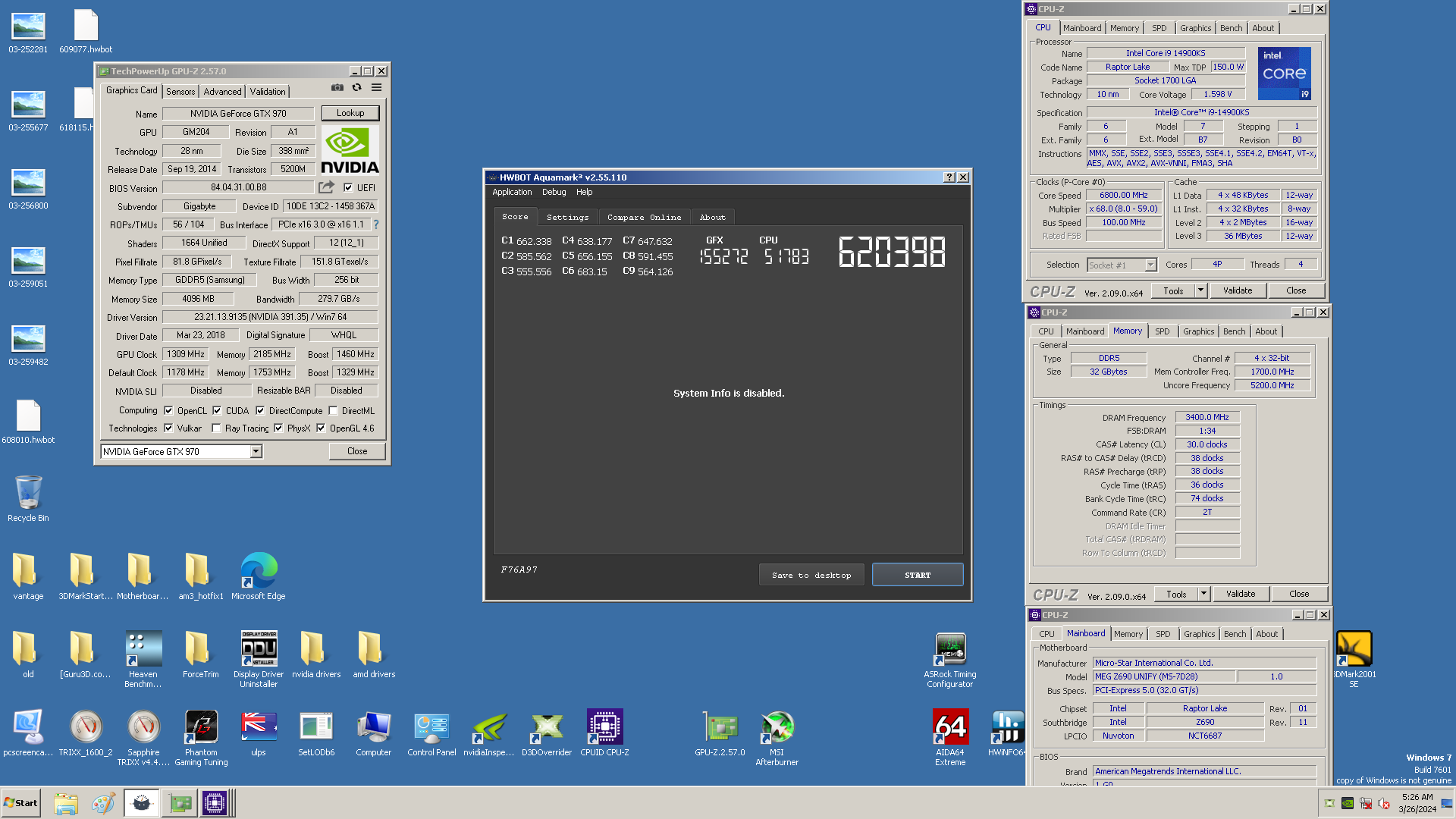
Task: Open the GPU selection dropdown in GPU-Z
Action: click(x=256, y=451)
